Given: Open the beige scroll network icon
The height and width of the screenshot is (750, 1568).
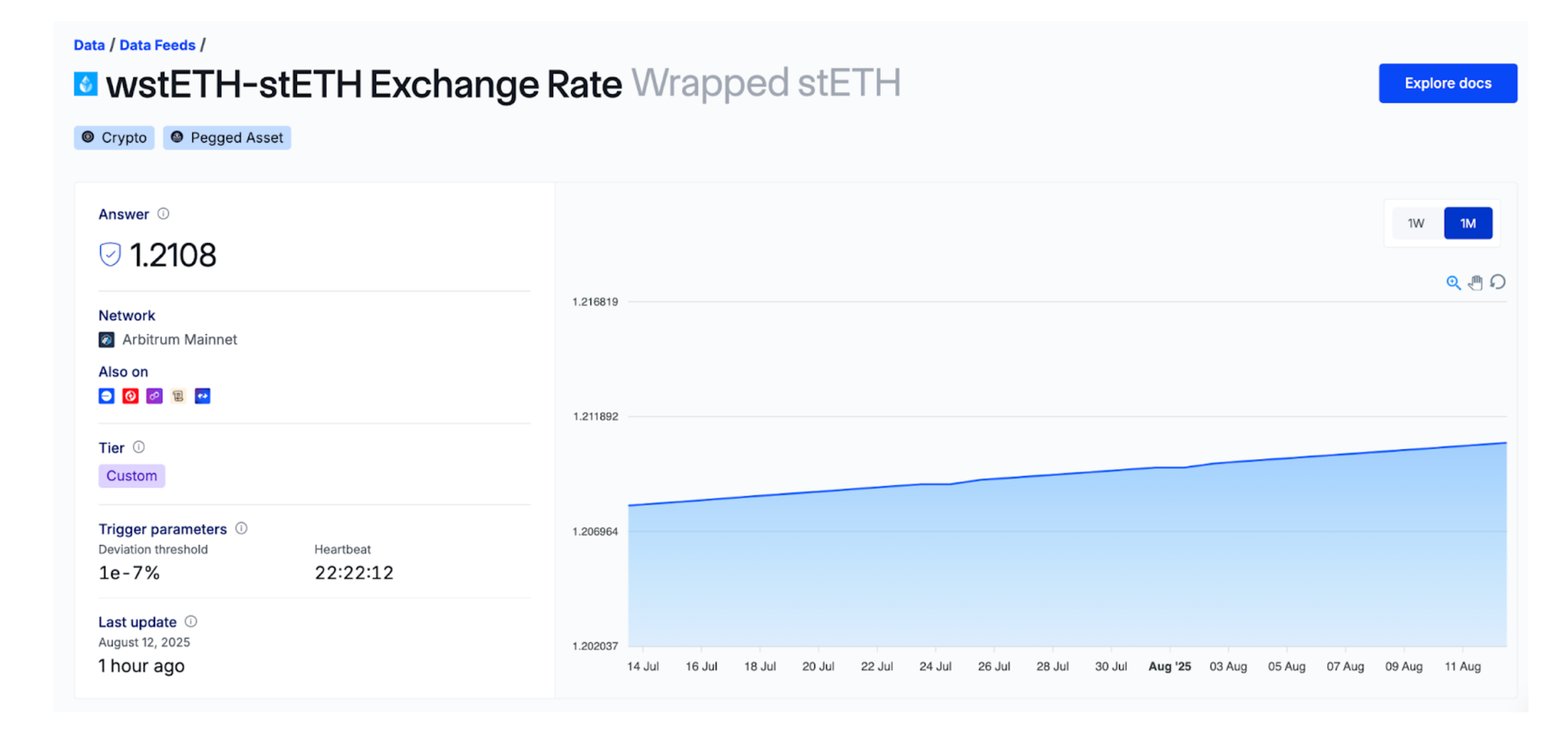Looking at the screenshot, I should click(x=178, y=397).
